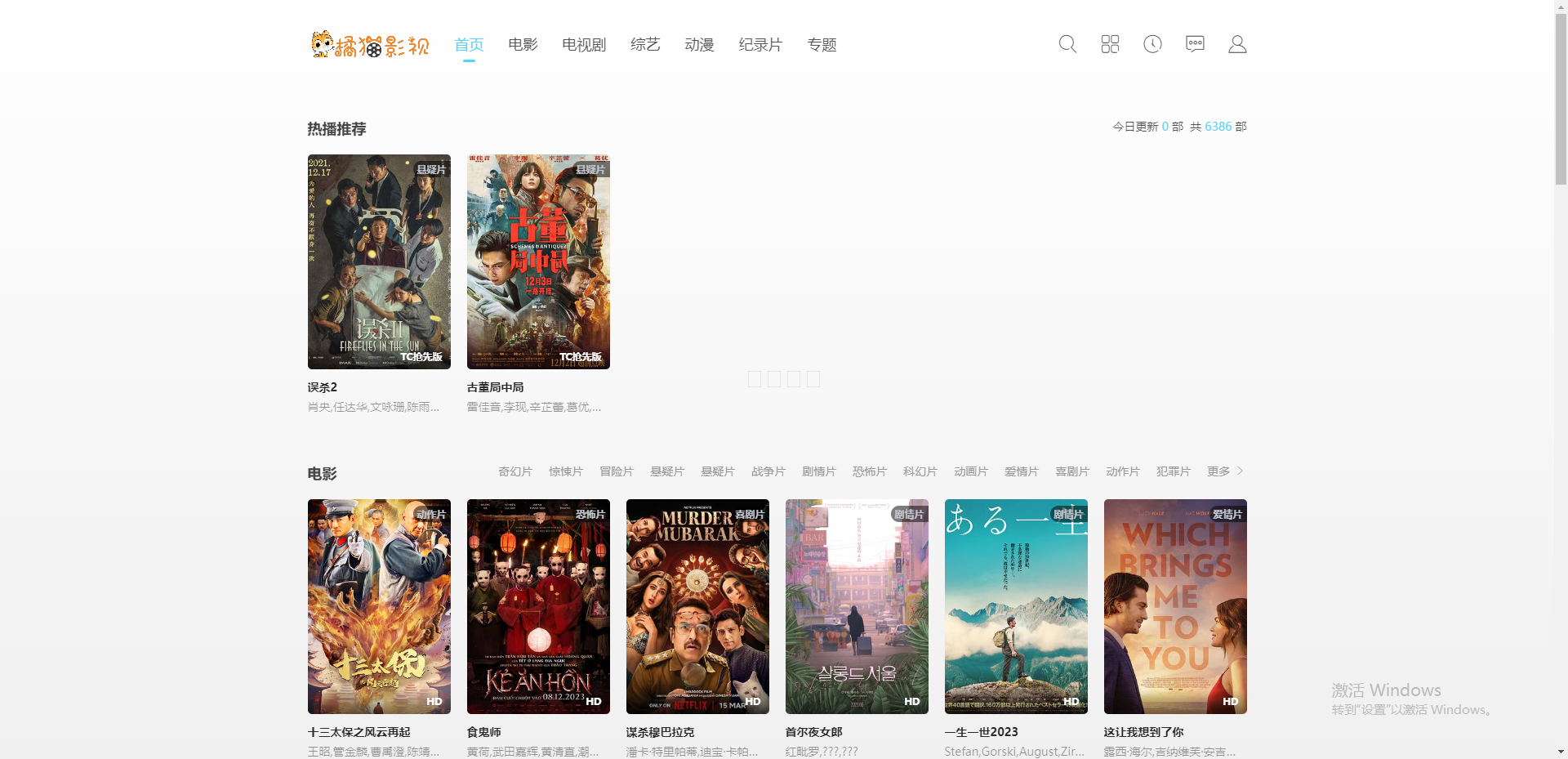Click the 误杀2 title text
The width and height of the screenshot is (1568, 759).
point(323,387)
